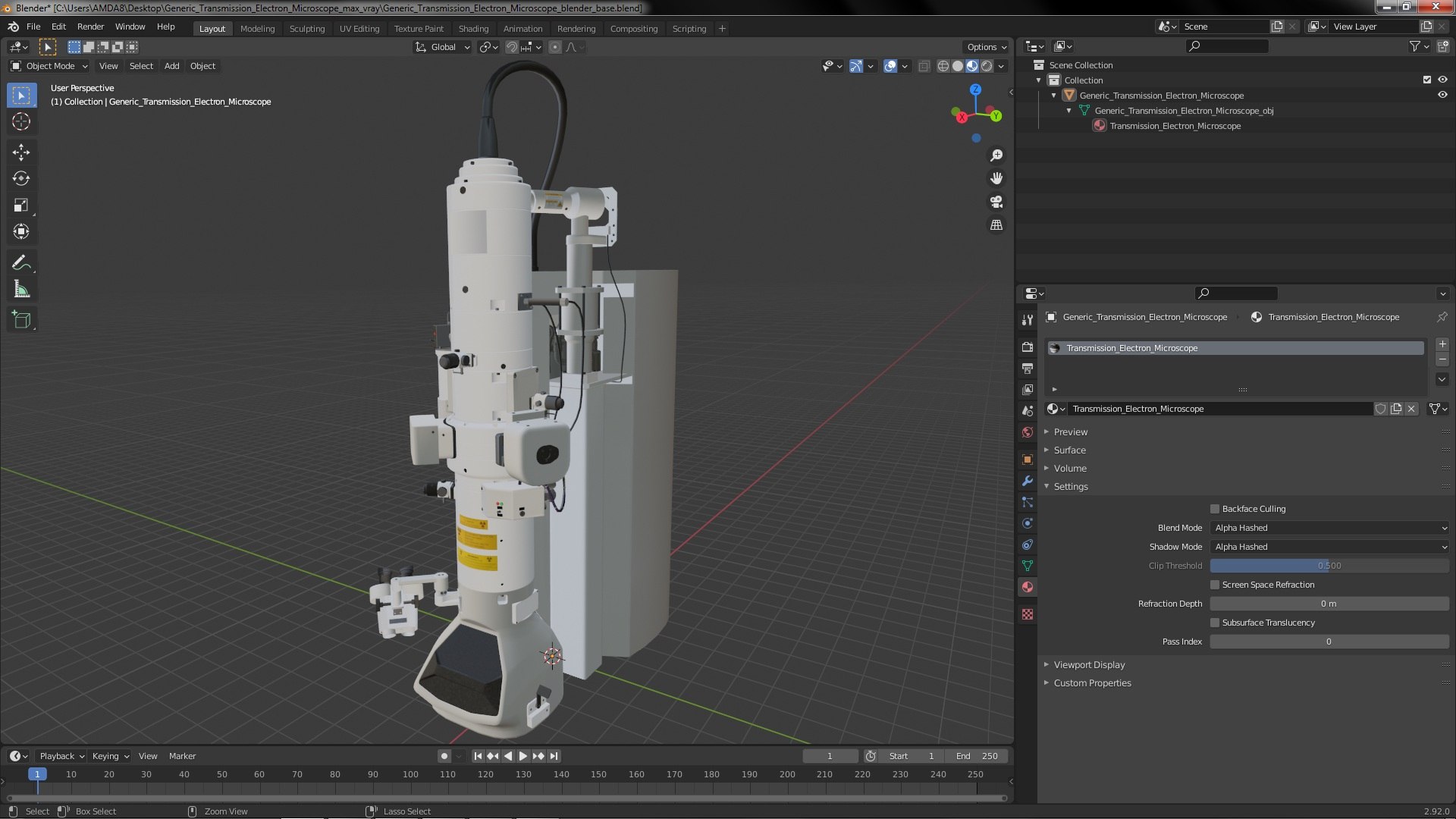Open the Object Mode dropdown
Screen dimensions: 1456x819
point(49,66)
